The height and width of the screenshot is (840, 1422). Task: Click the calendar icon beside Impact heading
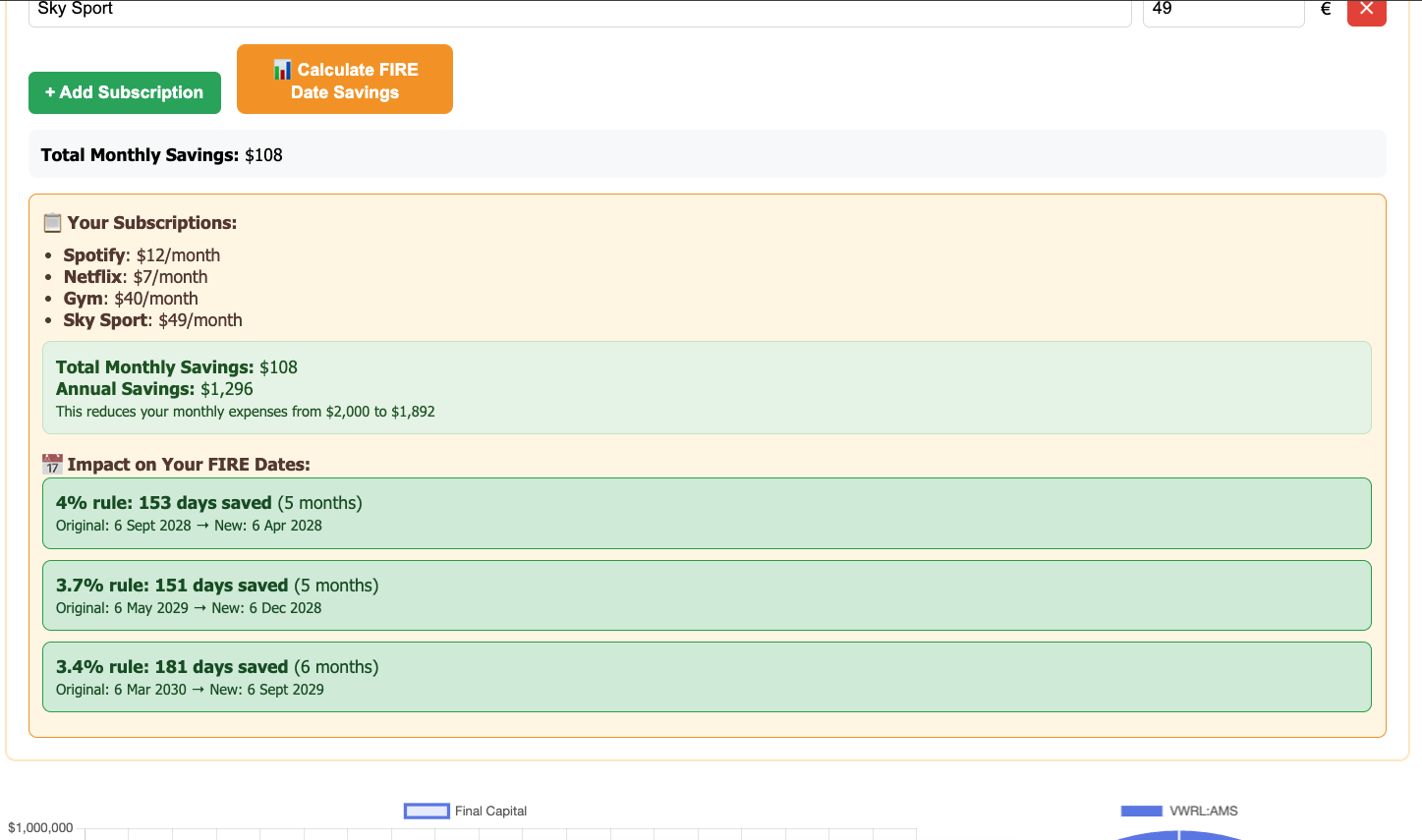[x=53, y=465]
